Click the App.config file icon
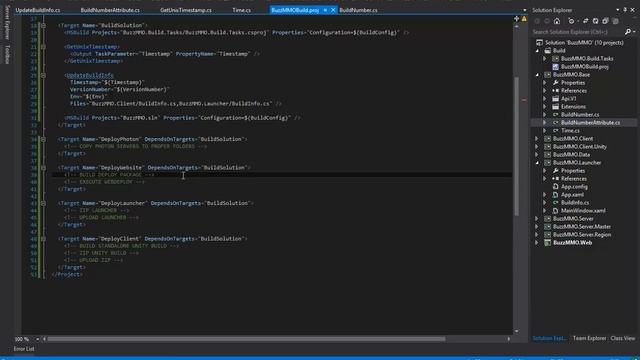 (x=556, y=187)
